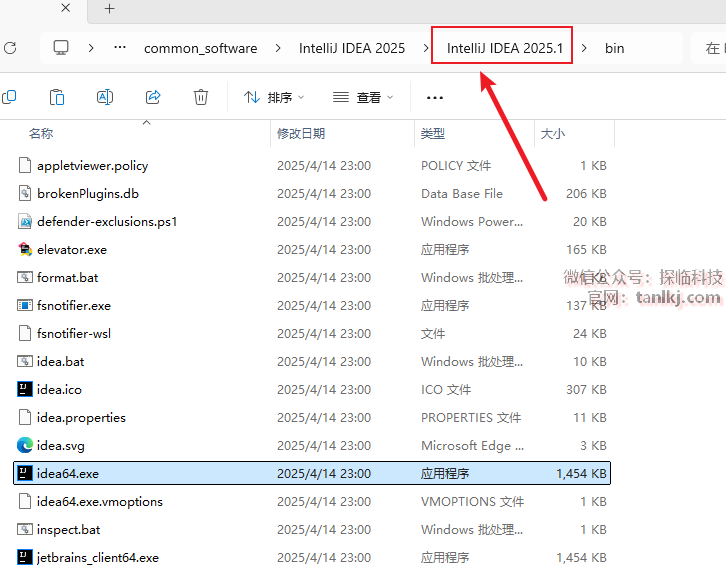Sort by 名称 column header

pos(41,133)
